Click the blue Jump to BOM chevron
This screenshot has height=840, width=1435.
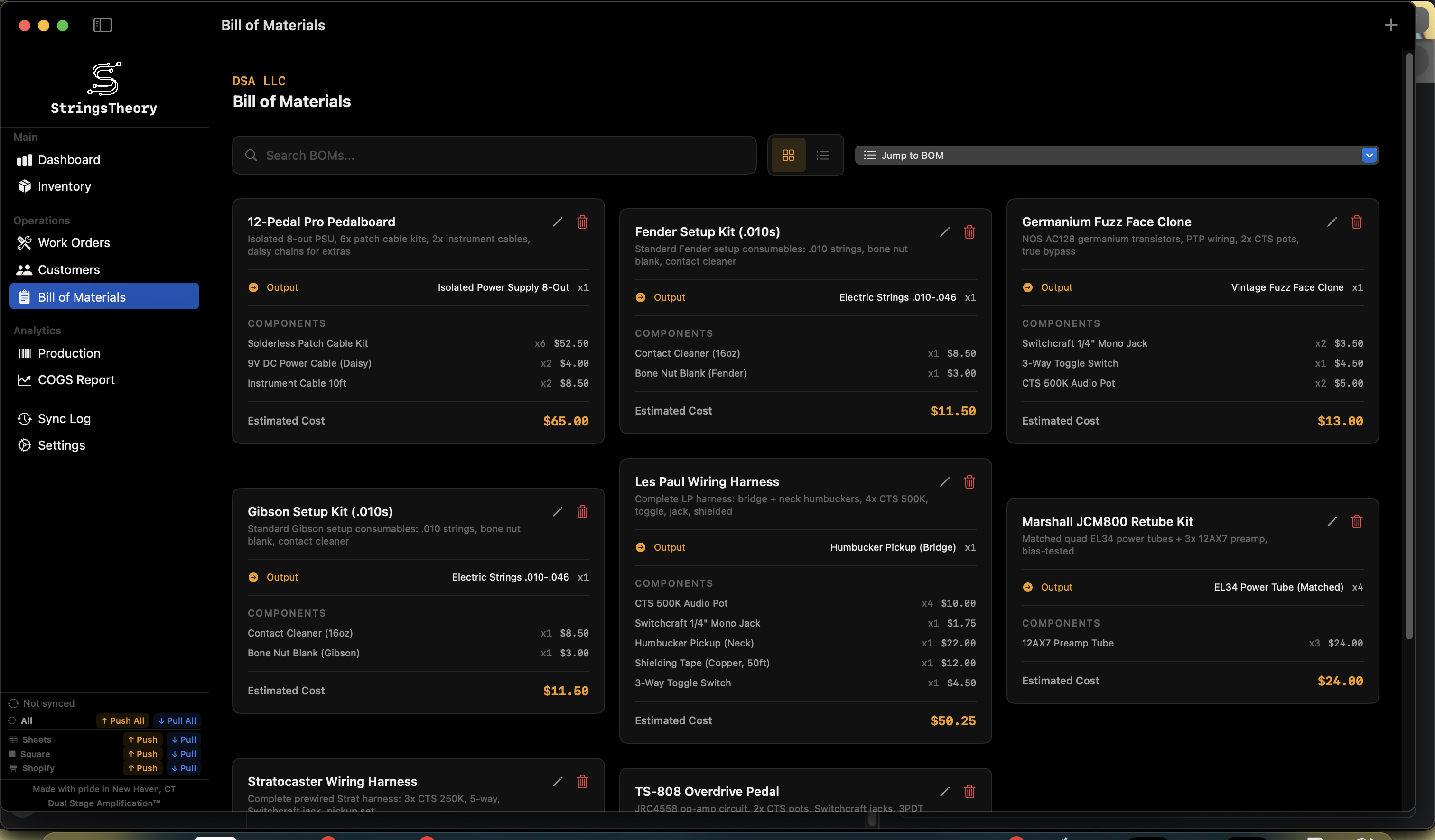pyautogui.click(x=1369, y=155)
